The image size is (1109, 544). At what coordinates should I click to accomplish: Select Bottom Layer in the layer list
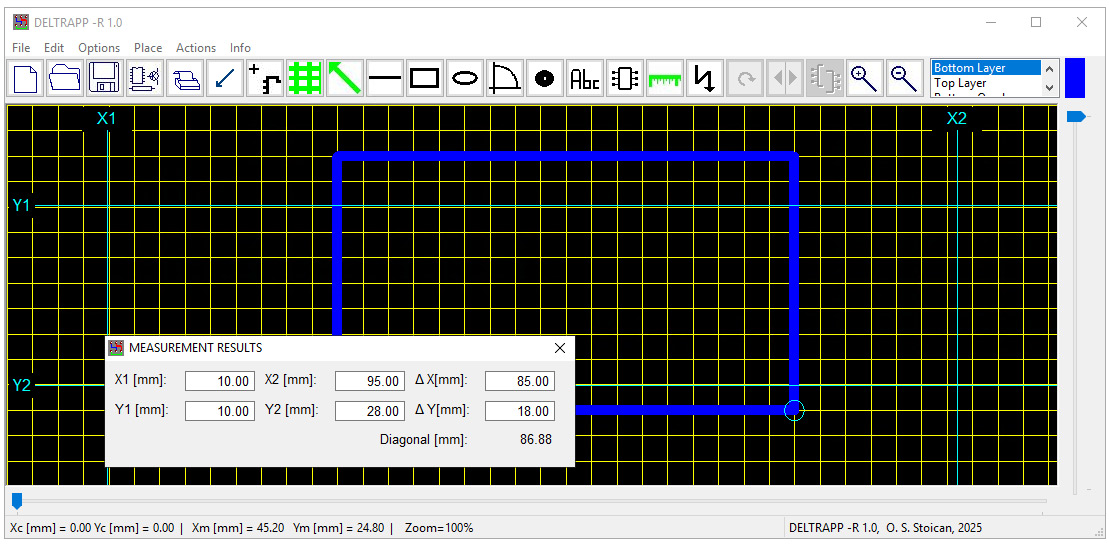click(x=987, y=68)
